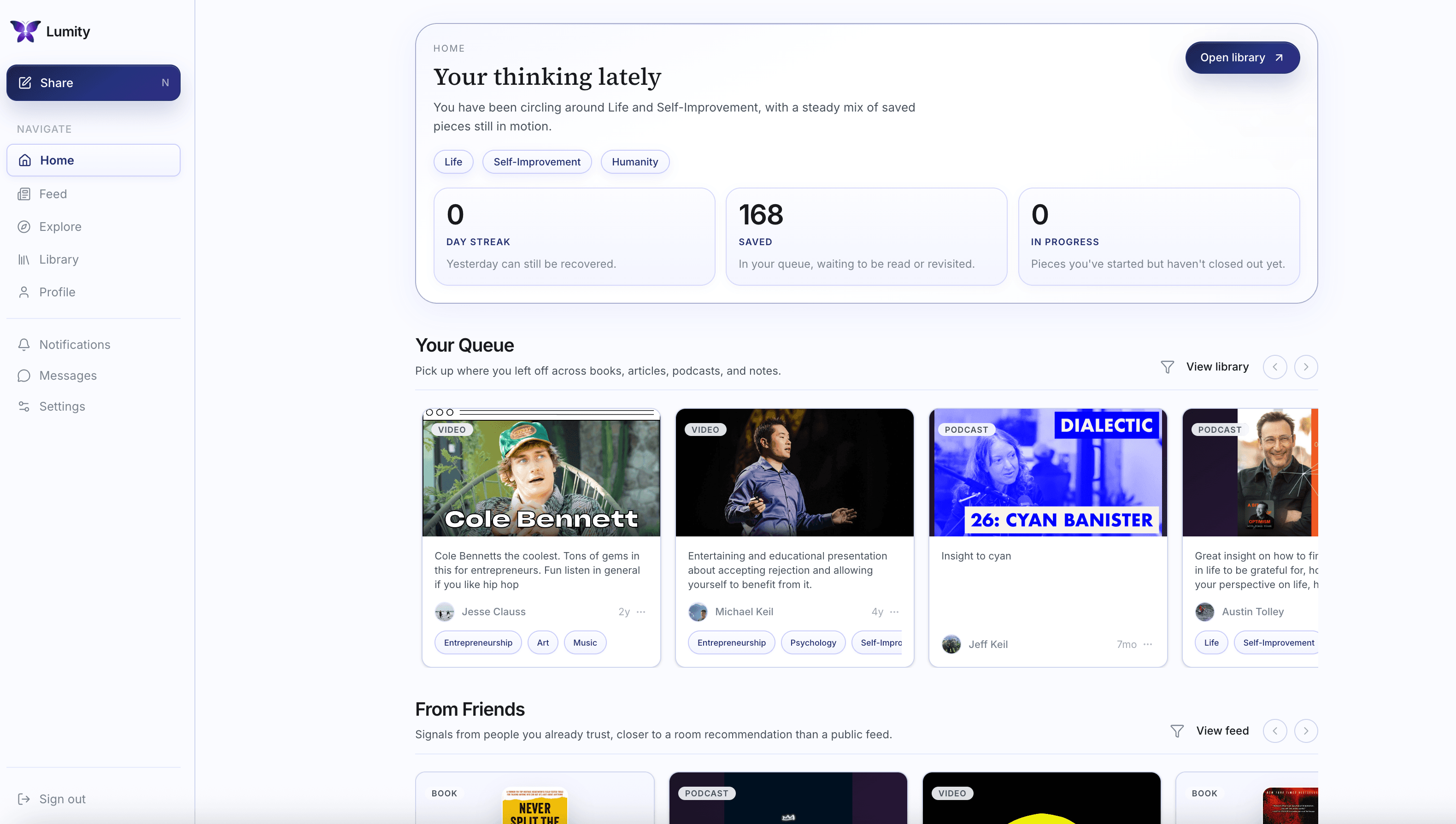
Task: Open the video card in From Friends
Action: [x=1041, y=799]
